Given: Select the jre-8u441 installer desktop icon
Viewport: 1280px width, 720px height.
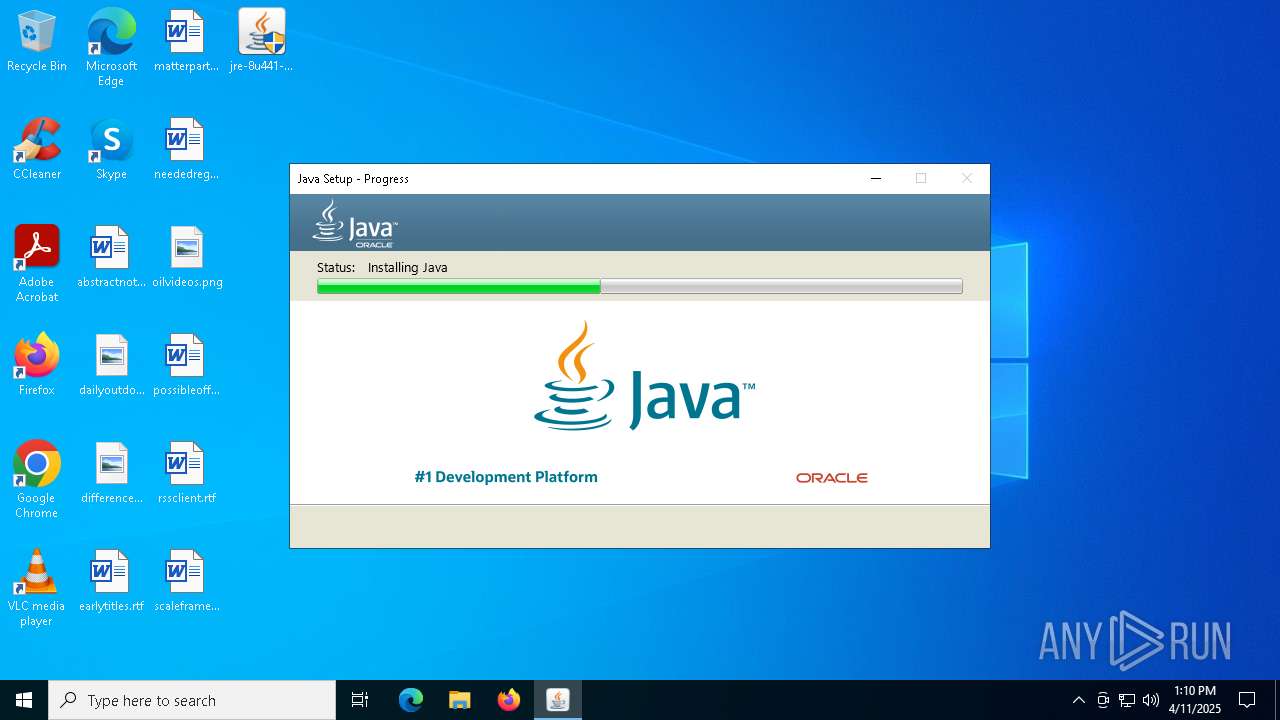Looking at the screenshot, I should [x=261, y=42].
